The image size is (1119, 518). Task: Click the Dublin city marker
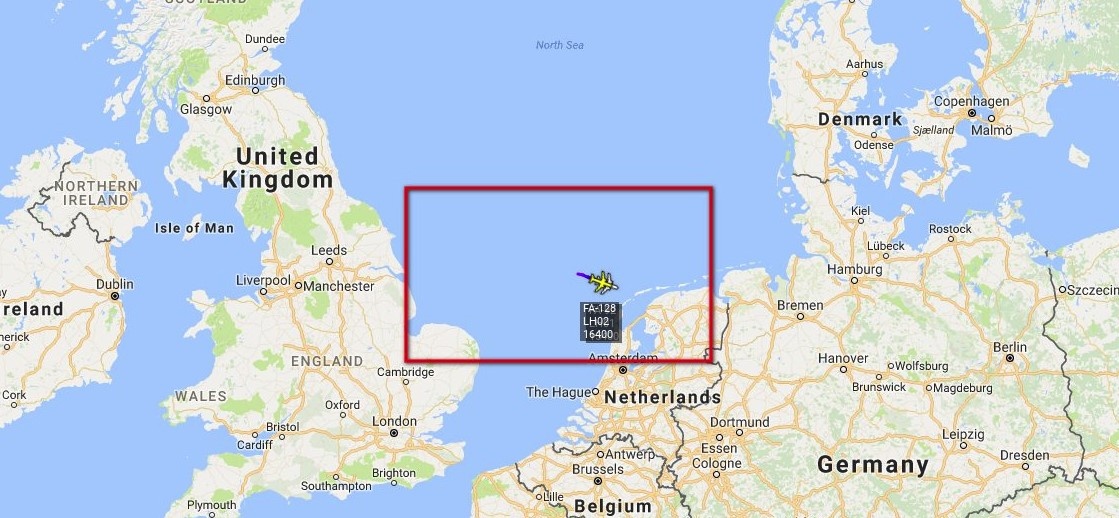click(x=114, y=295)
